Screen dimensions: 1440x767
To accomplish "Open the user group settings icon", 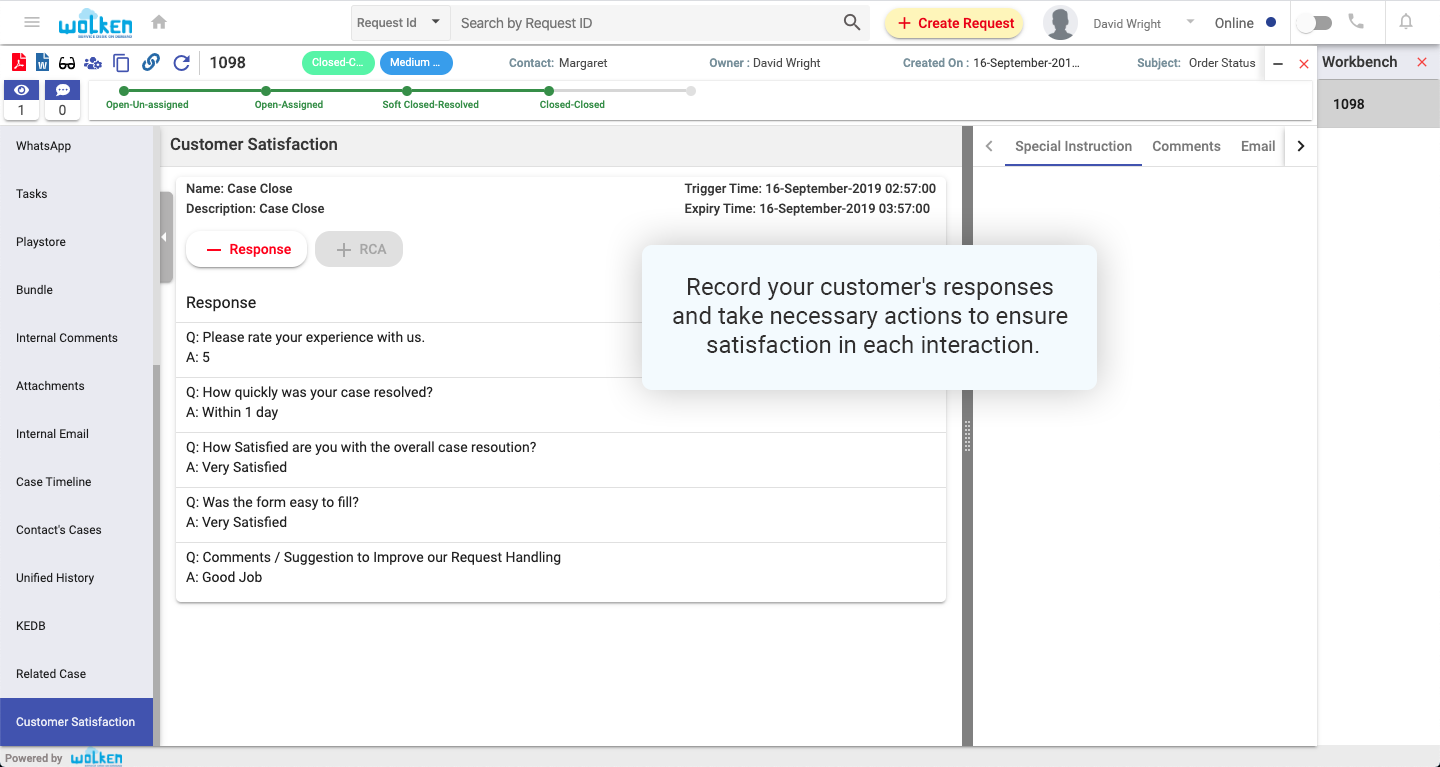I will click(x=93, y=63).
